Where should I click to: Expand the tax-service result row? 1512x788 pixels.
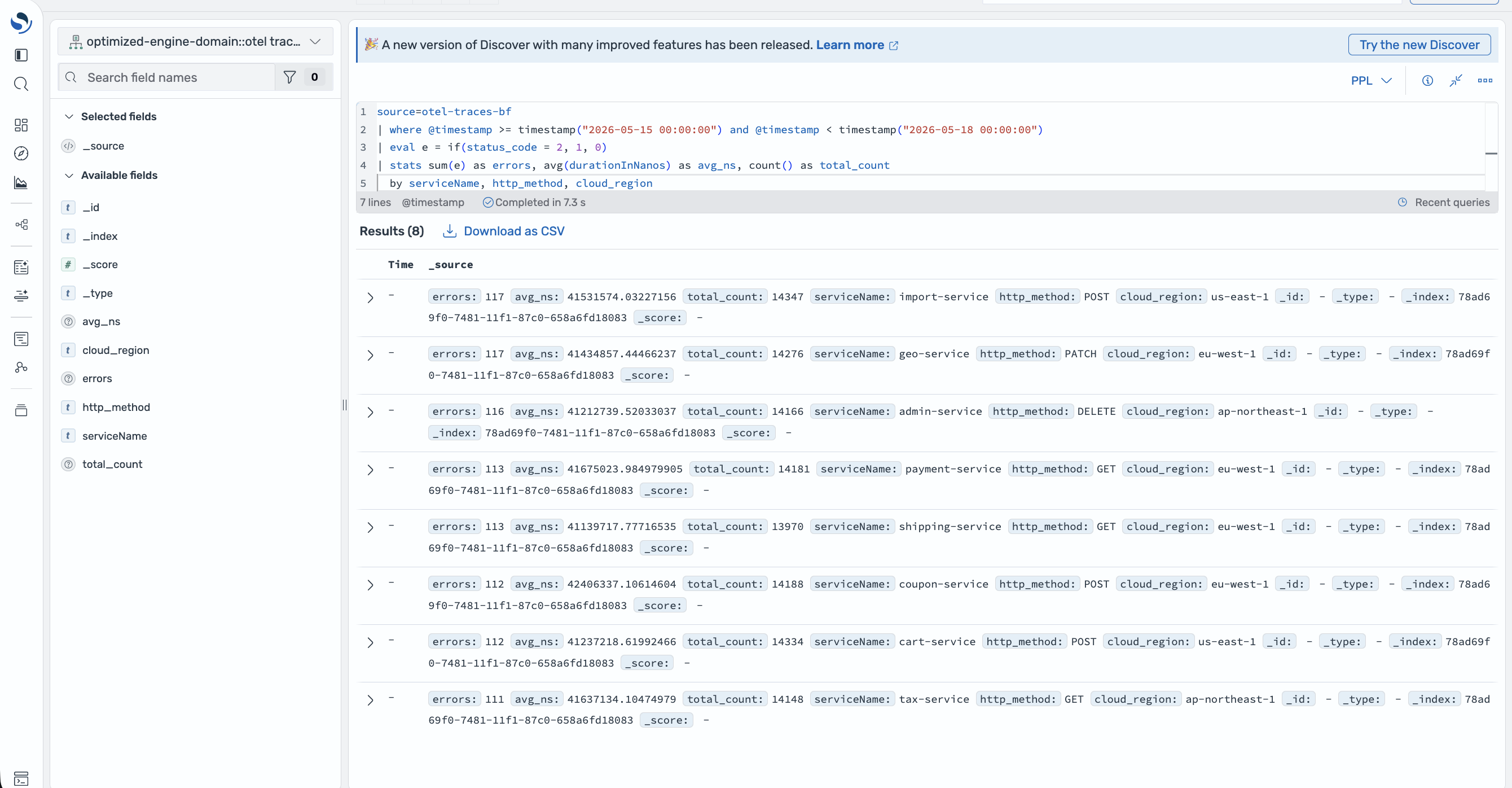[370, 701]
